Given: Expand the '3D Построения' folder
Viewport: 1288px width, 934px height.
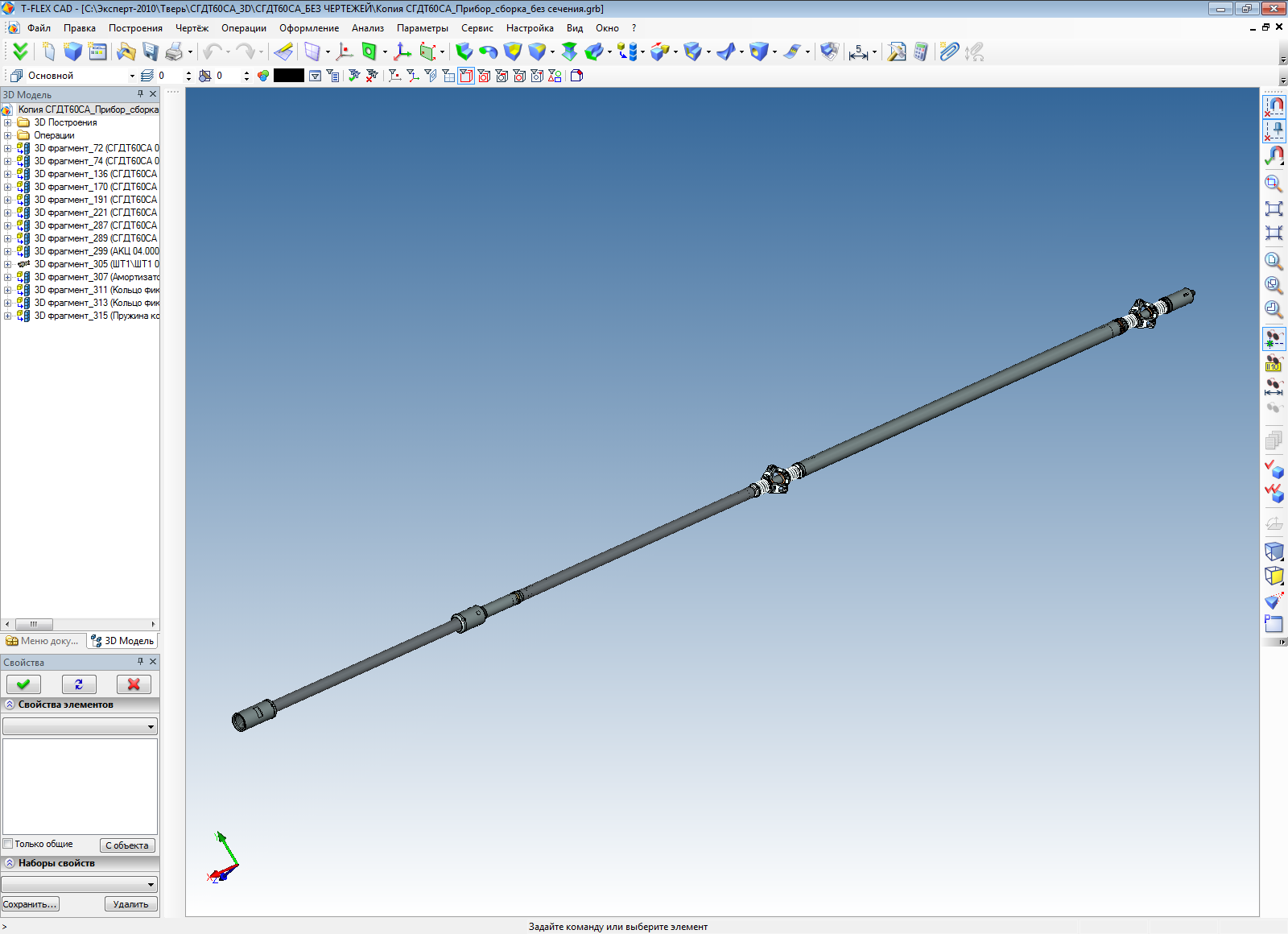Looking at the screenshot, I should pos(8,122).
